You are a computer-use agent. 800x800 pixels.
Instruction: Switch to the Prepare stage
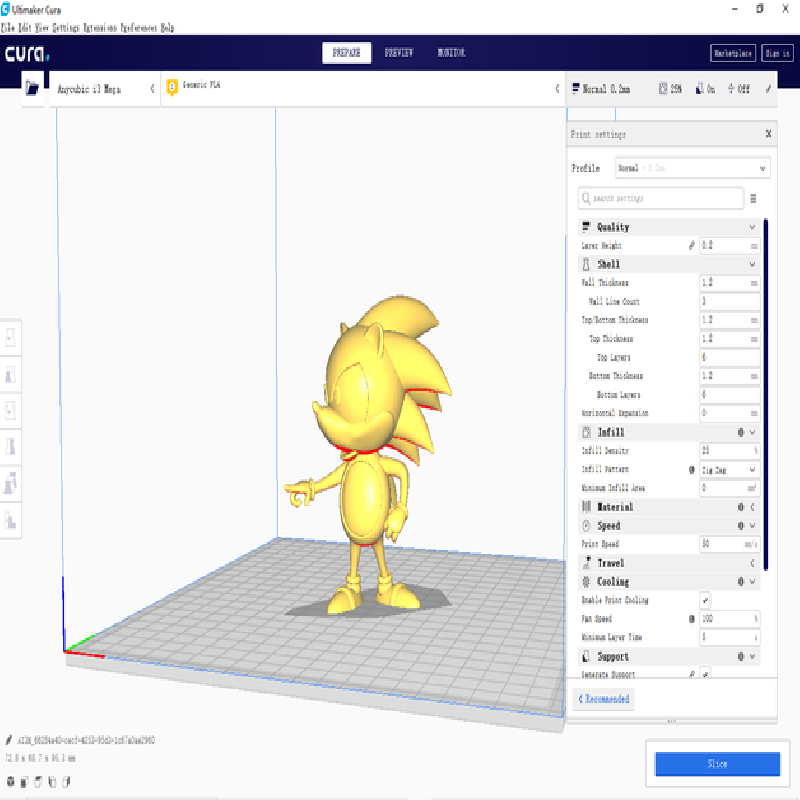[346, 53]
